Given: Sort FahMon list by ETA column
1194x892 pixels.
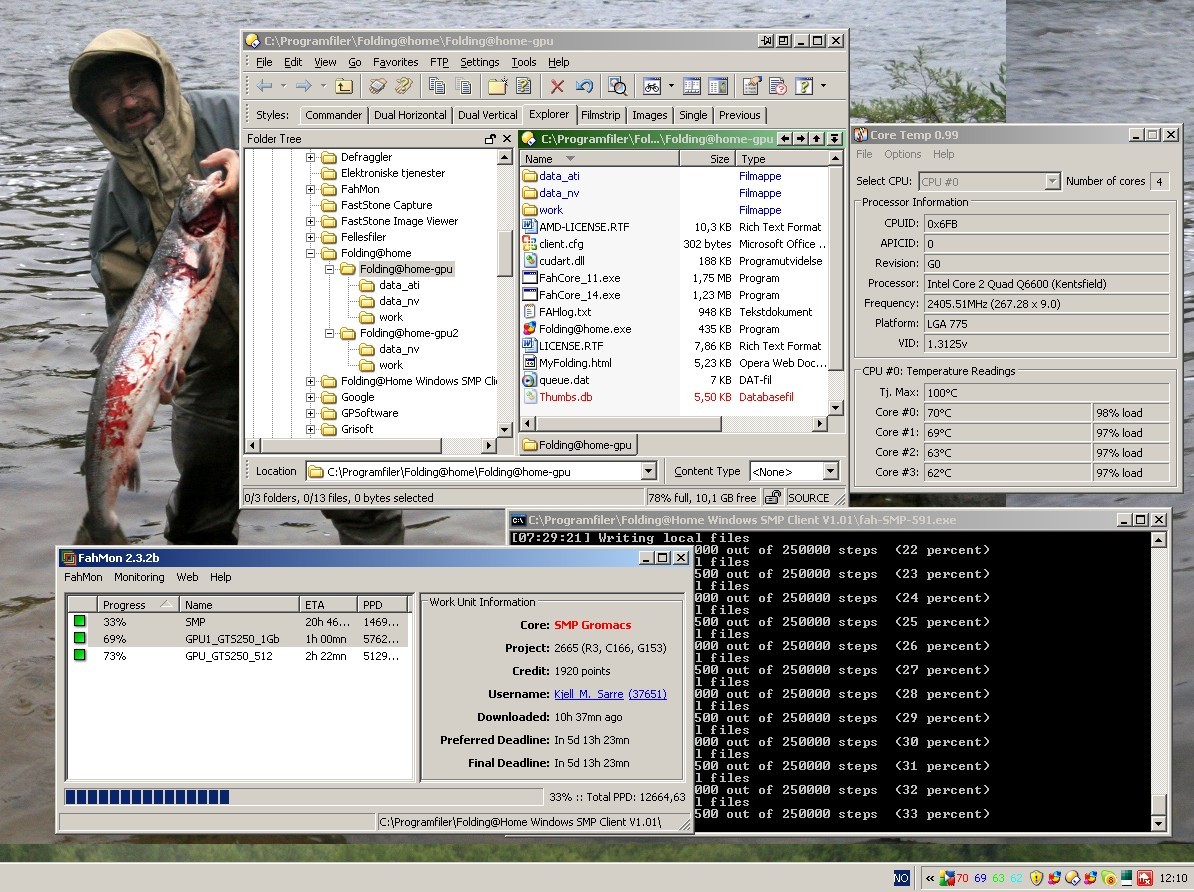Looking at the screenshot, I should pos(327,605).
